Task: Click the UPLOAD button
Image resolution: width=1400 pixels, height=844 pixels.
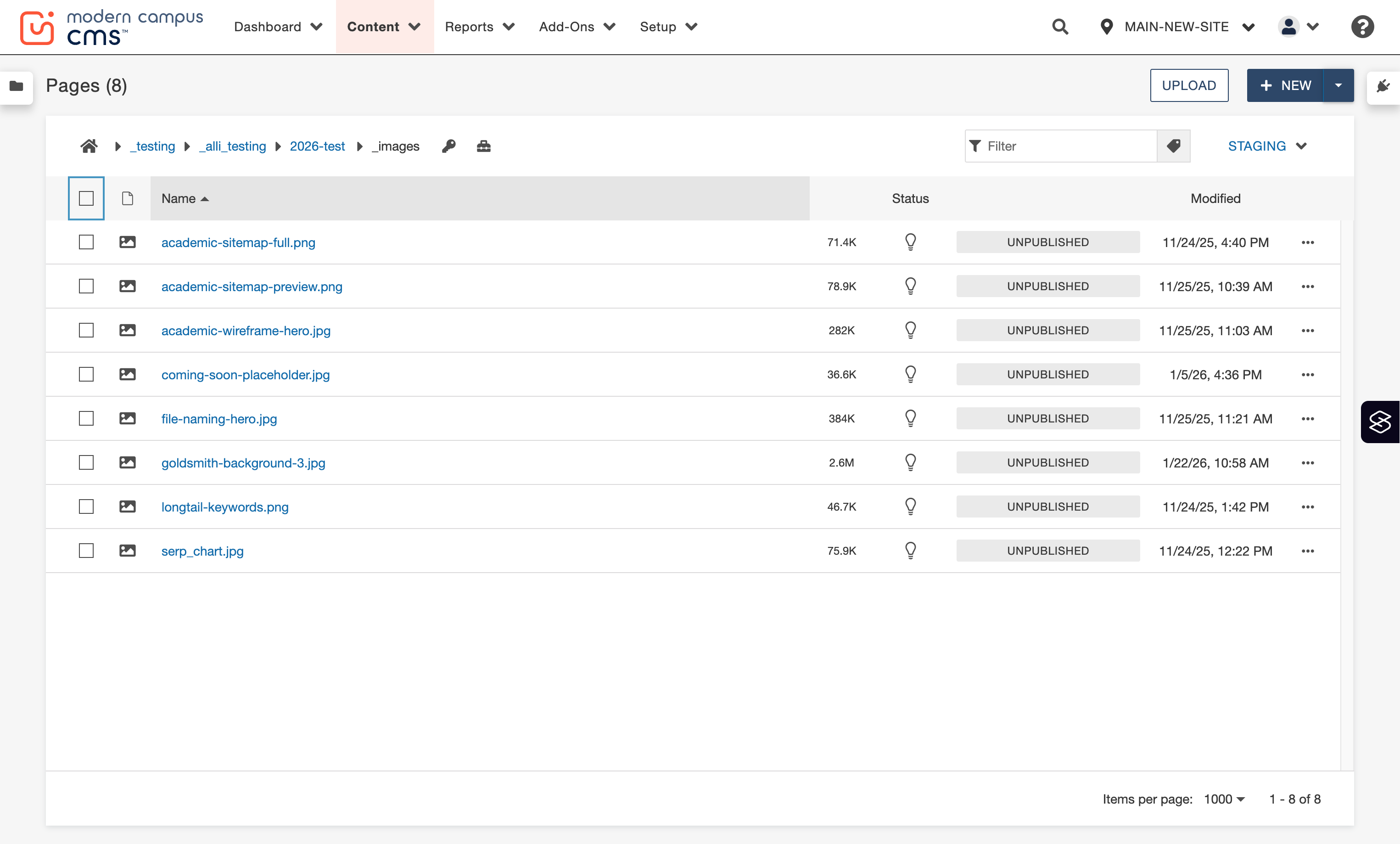Action: 1189,85
